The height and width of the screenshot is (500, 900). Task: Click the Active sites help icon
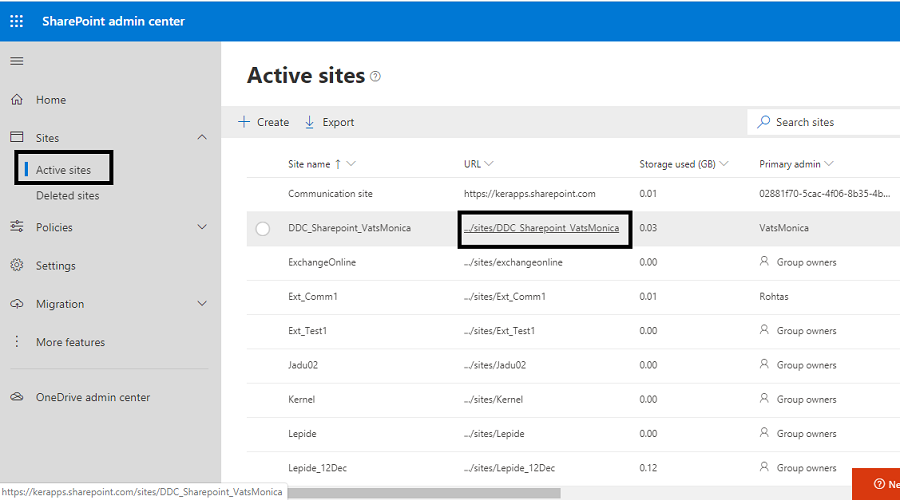(x=375, y=76)
